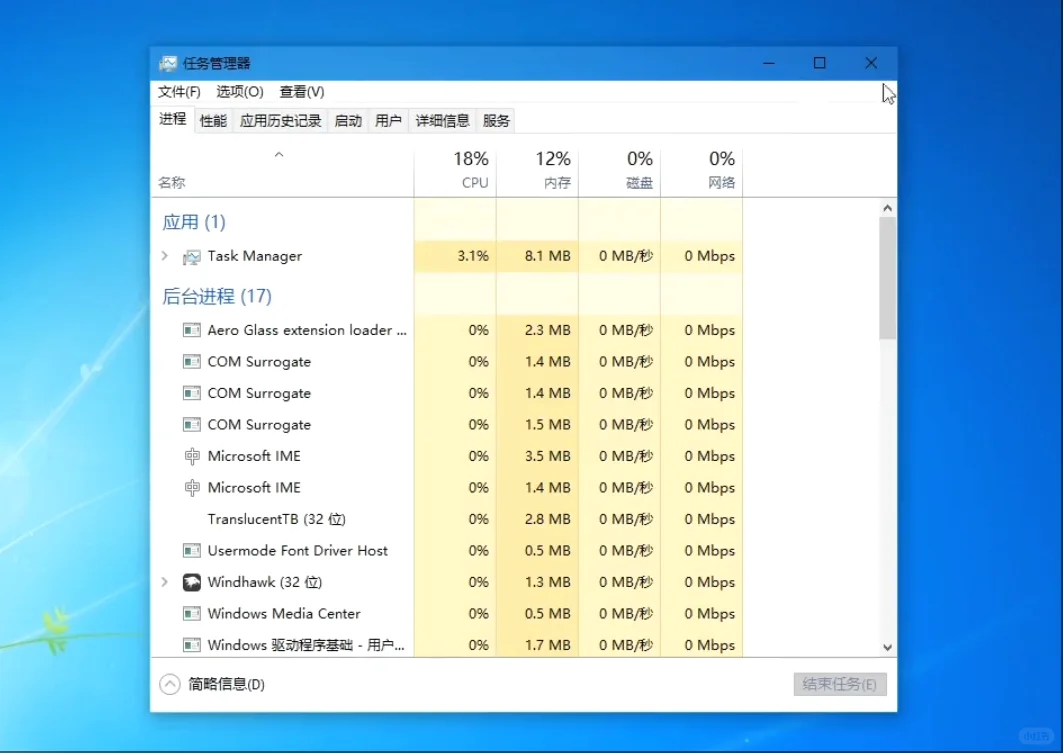Viewport: 1063px width, 753px height.
Task: Click the Usermode Font Driver Host icon
Action: (191, 550)
